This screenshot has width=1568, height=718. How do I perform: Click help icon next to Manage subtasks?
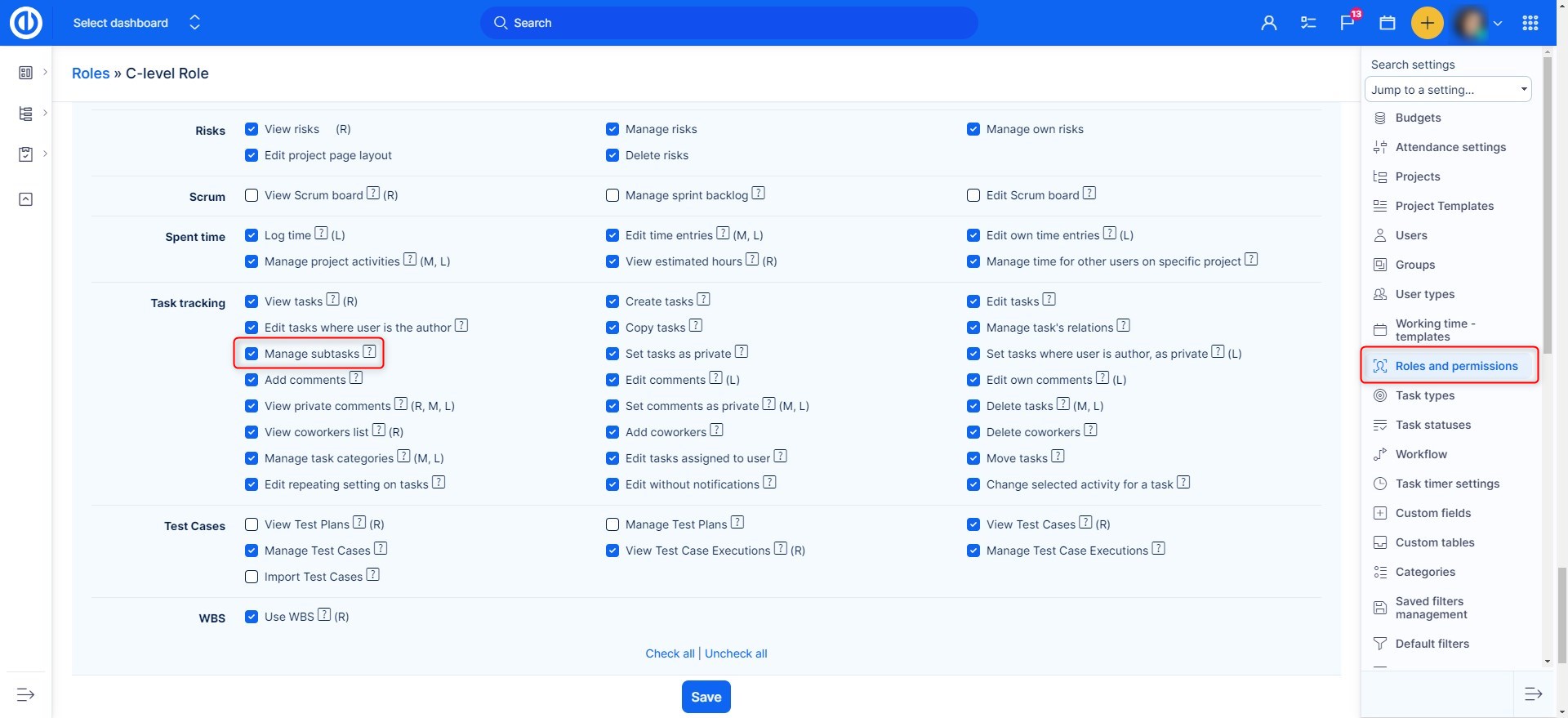[370, 352]
